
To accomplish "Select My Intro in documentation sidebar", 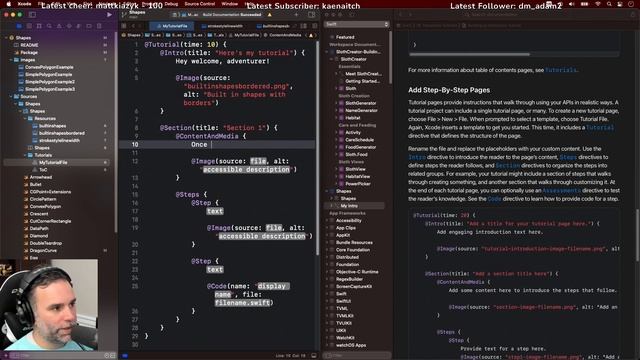I will [x=349, y=206].
